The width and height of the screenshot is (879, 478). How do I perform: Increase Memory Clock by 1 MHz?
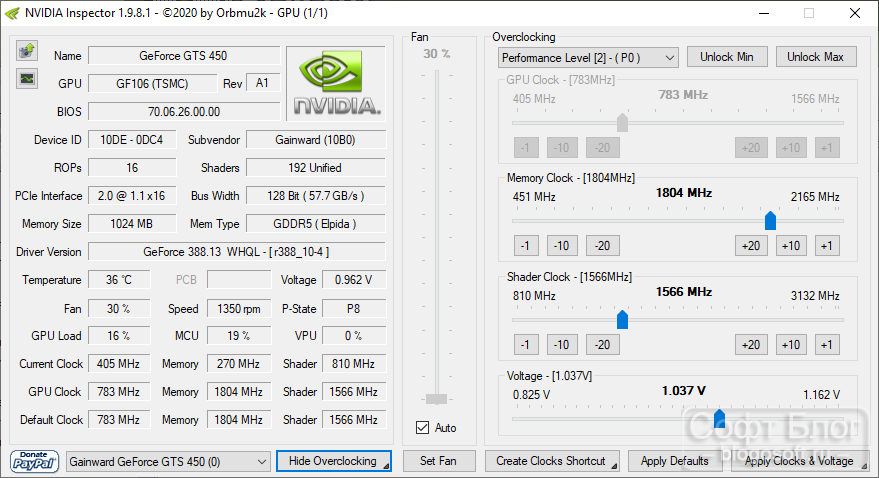(x=827, y=245)
